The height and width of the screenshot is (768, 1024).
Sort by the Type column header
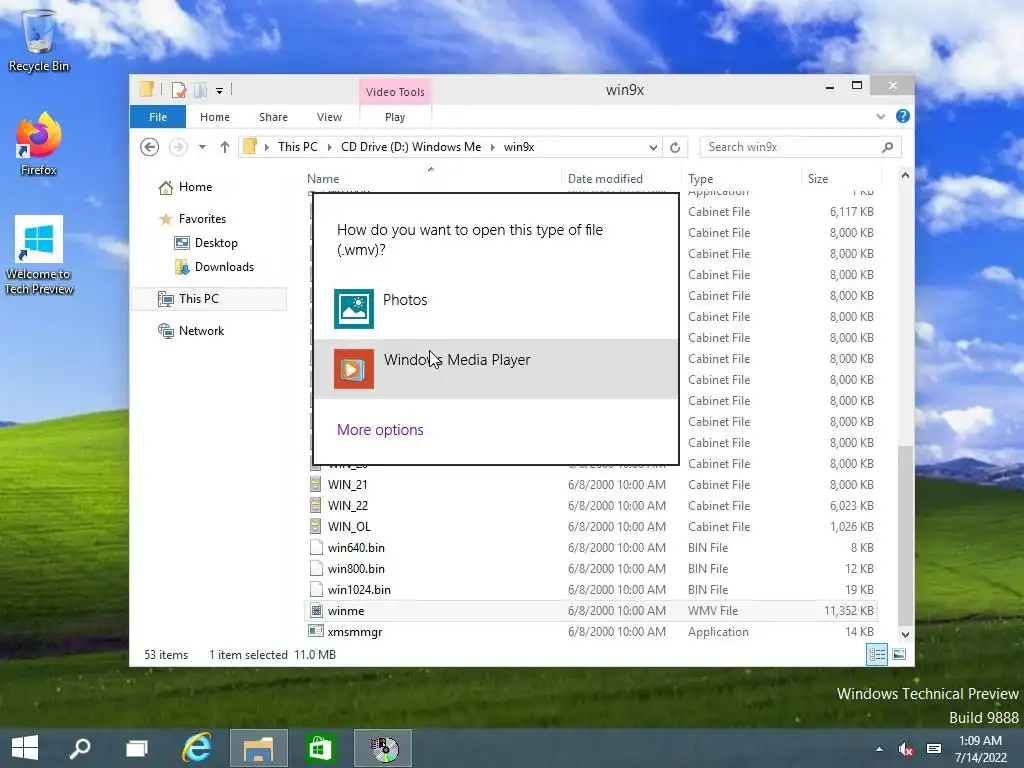(700, 179)
